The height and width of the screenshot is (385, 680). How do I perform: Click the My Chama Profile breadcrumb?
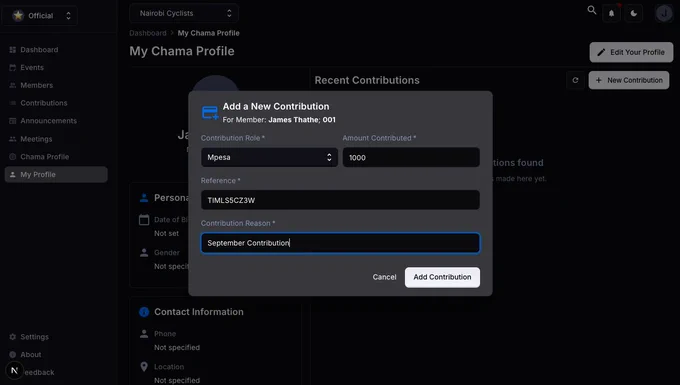pos(209,33)
